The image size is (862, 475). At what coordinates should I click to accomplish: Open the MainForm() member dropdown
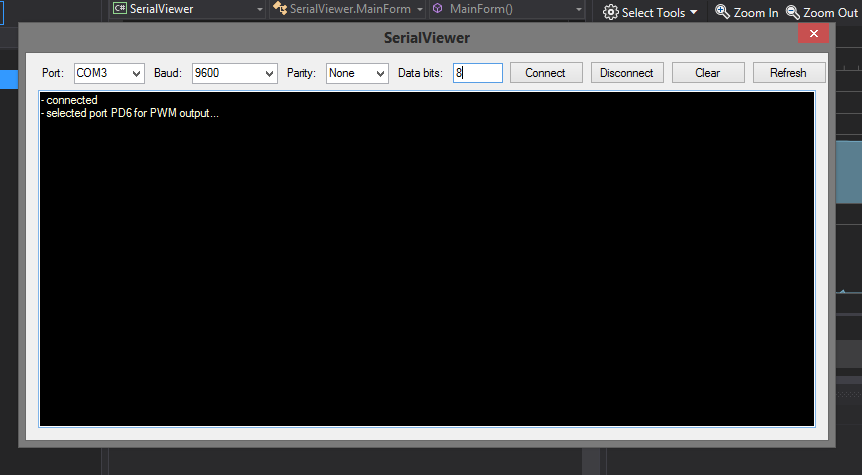pos(506,9)
